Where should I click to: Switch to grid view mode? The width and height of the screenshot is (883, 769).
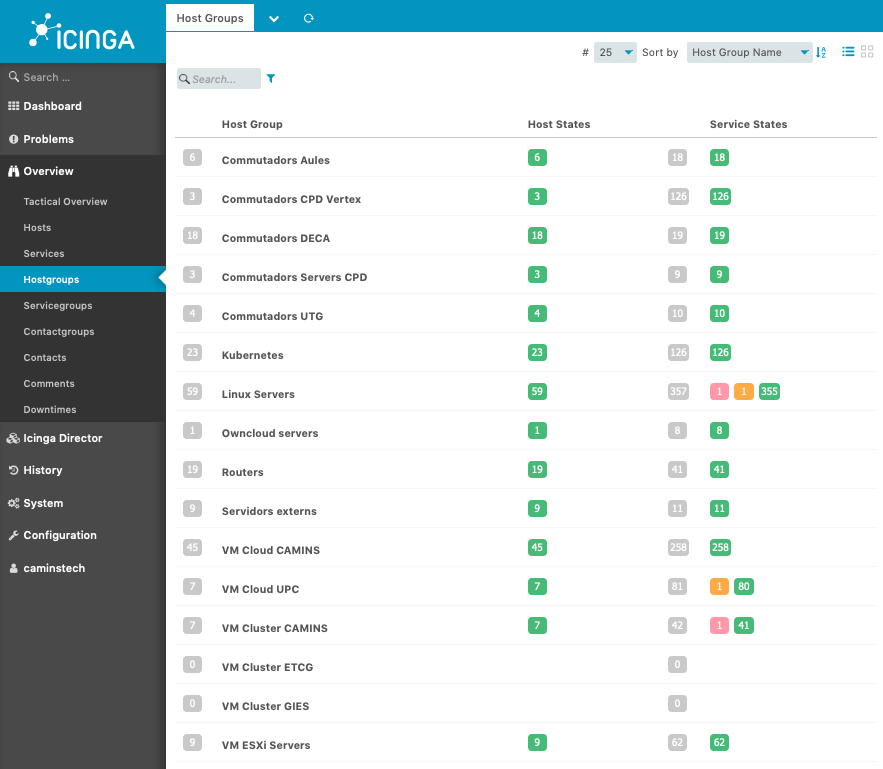866,52
